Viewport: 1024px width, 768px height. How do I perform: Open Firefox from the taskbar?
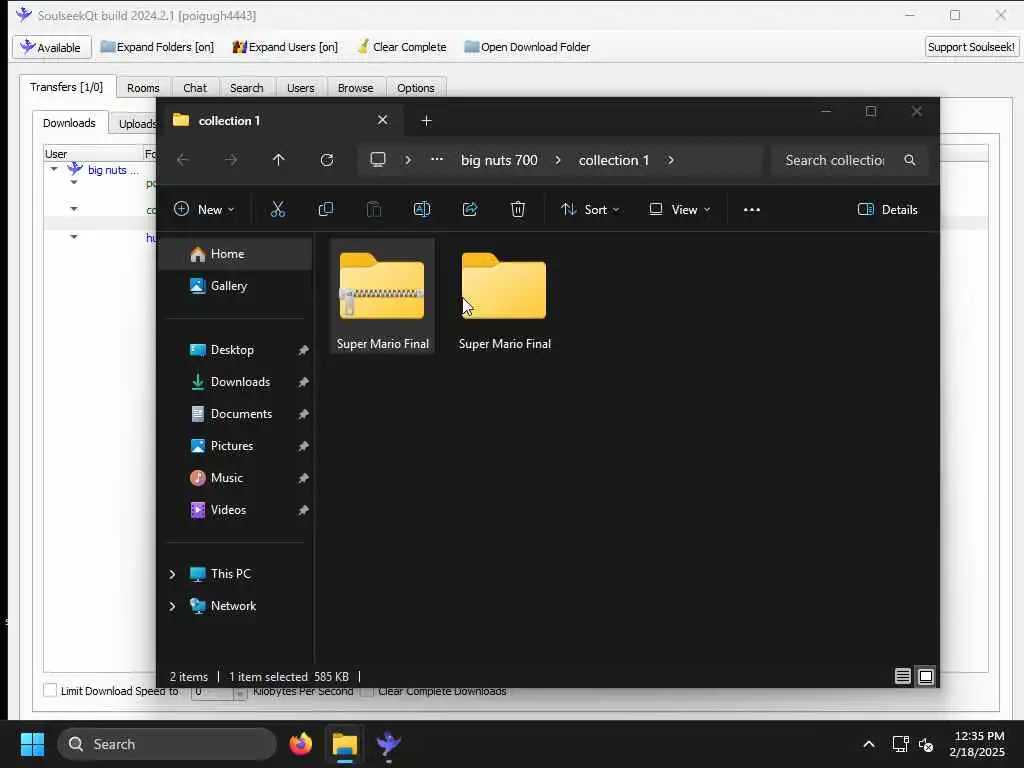[300, 744]
